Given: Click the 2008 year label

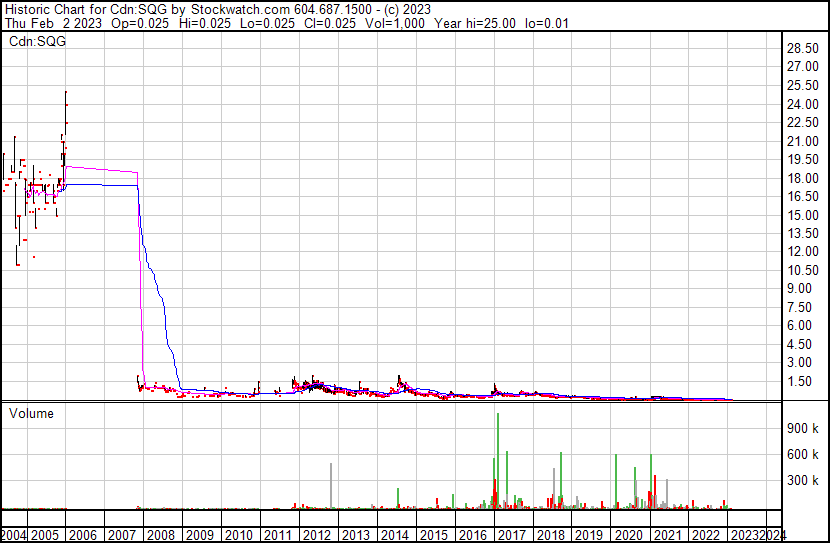Looking at the screenshot, I should pos(161,535).
